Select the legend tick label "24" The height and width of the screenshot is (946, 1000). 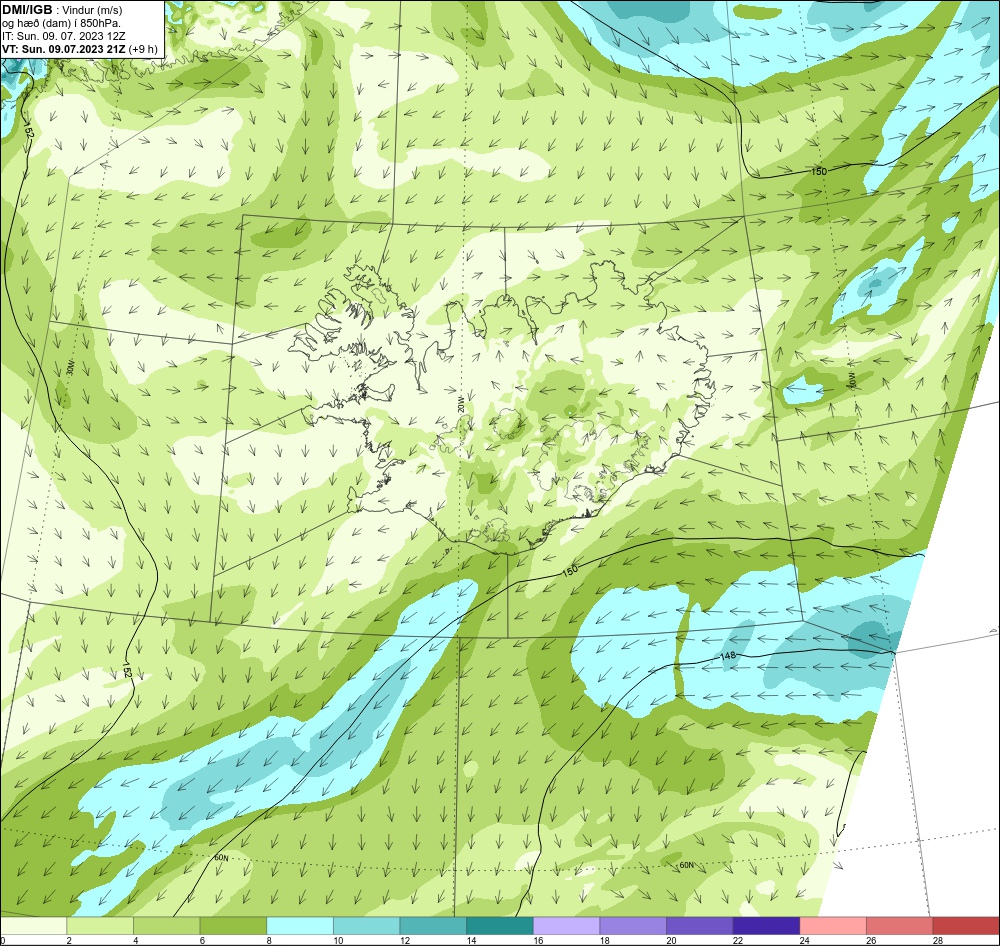tap(805, 940)
